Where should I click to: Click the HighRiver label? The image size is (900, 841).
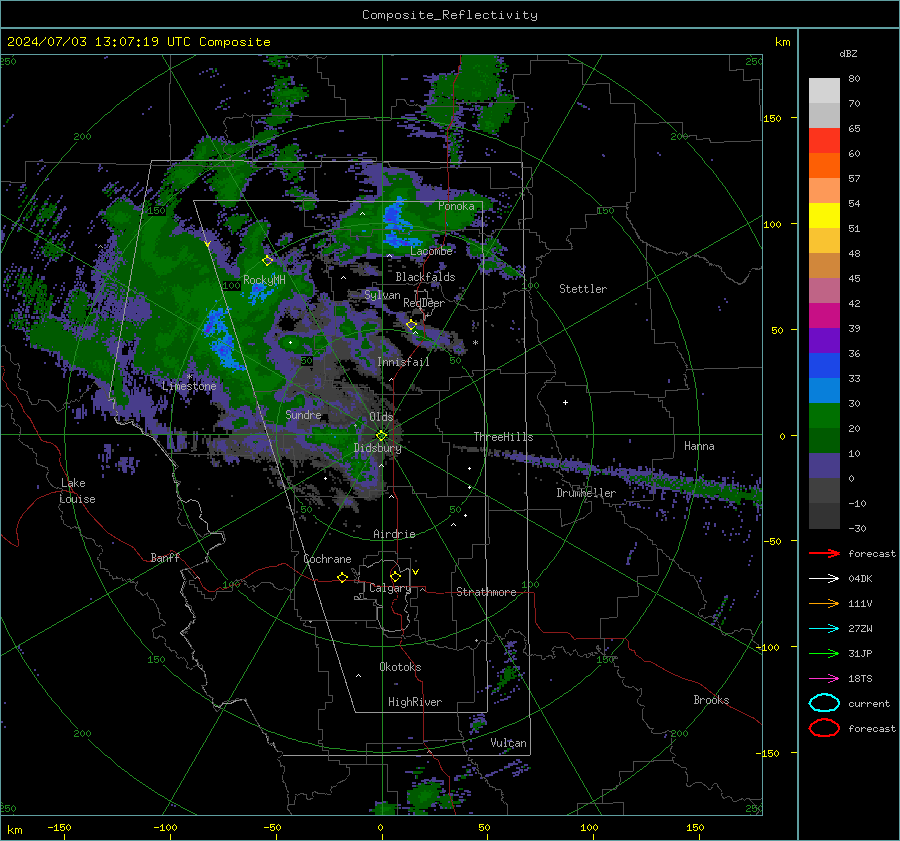[415, 702]
